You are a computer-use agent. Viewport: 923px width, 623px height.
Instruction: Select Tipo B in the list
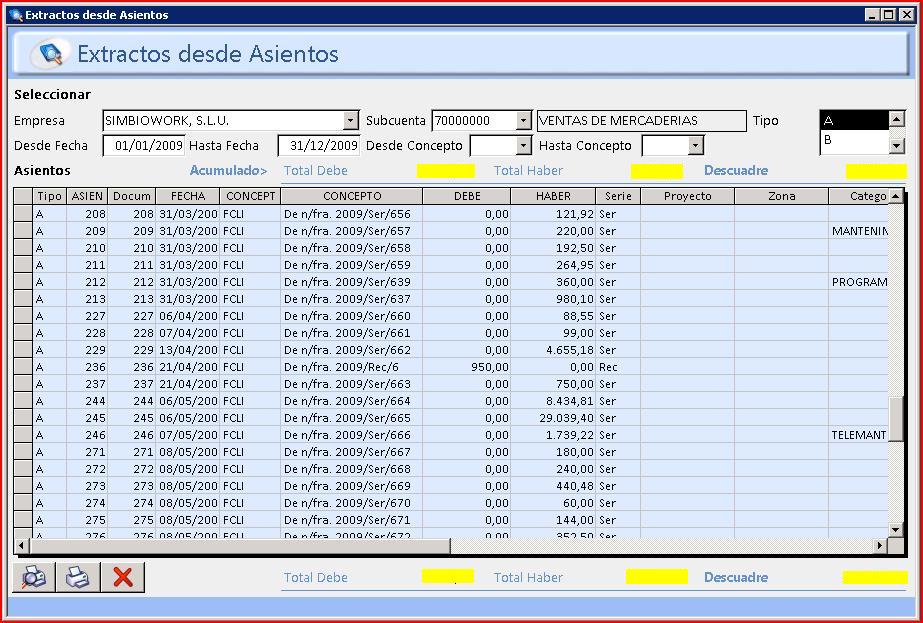click(x=854, y=140)
